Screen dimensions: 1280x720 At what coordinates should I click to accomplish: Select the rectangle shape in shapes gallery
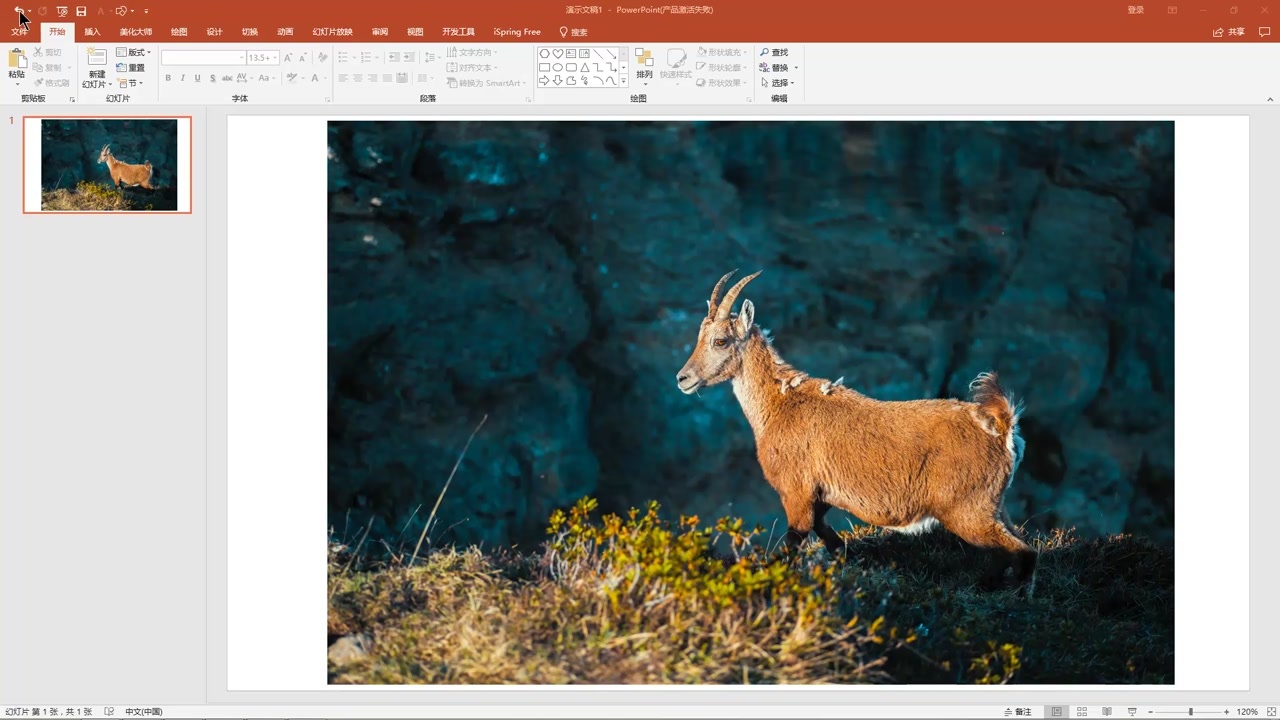(x=545, y=67)
